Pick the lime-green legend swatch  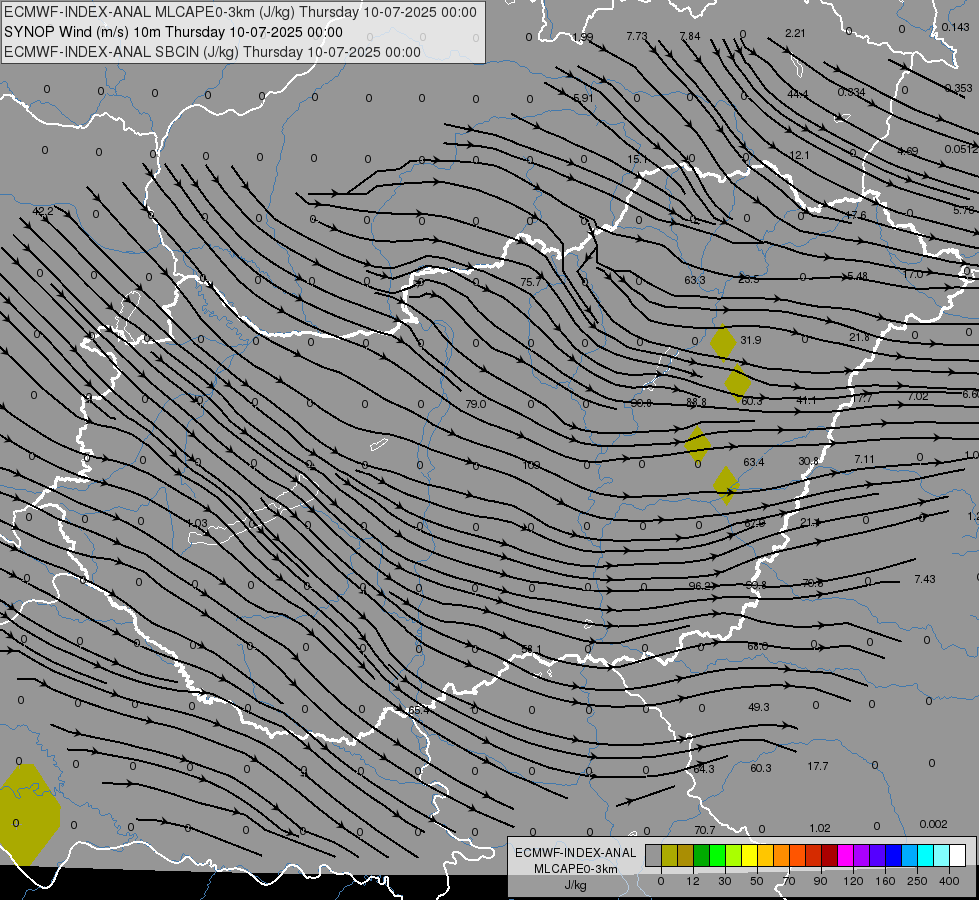[x=733, y=855]
